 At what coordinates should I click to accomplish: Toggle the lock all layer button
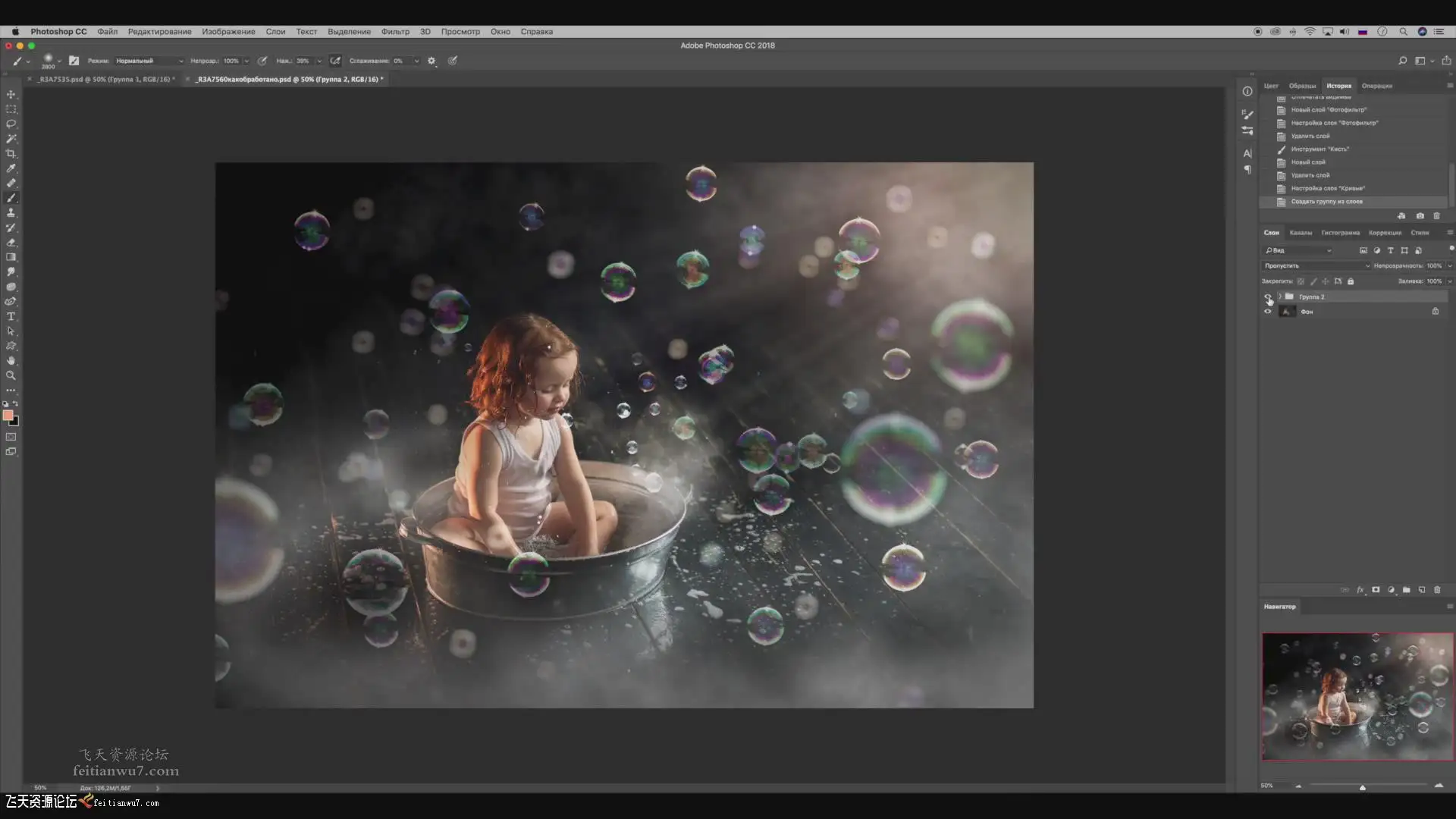[1351, 281]
